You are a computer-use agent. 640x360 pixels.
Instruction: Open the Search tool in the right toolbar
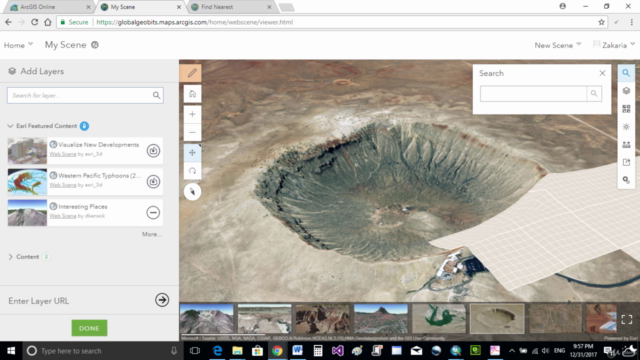point(626,73)
